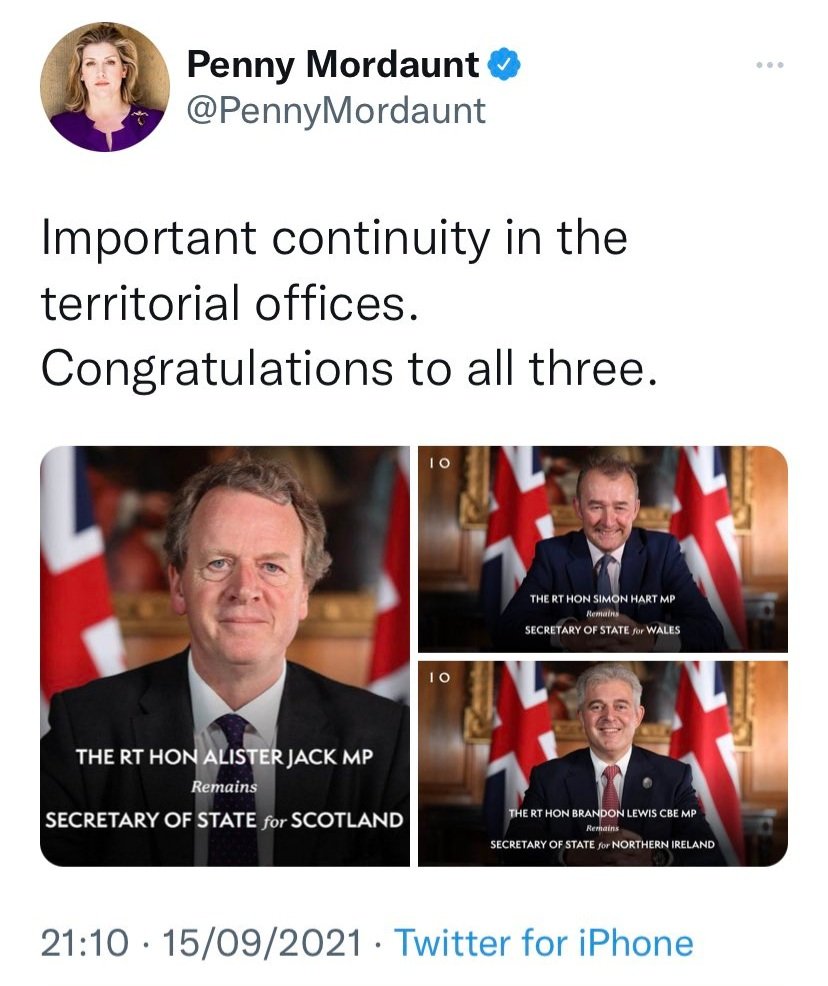Click the 'Secretary of State for Scotland' caption

coord(224,821)
